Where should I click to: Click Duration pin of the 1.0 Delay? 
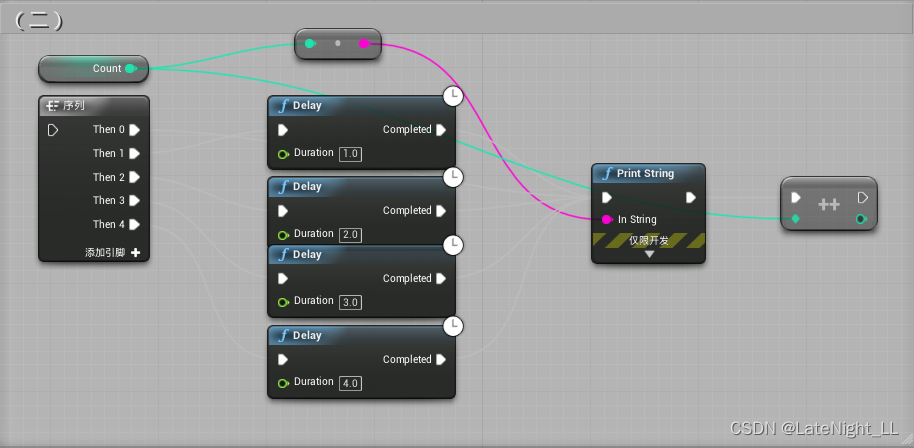[x=283, y=154]
